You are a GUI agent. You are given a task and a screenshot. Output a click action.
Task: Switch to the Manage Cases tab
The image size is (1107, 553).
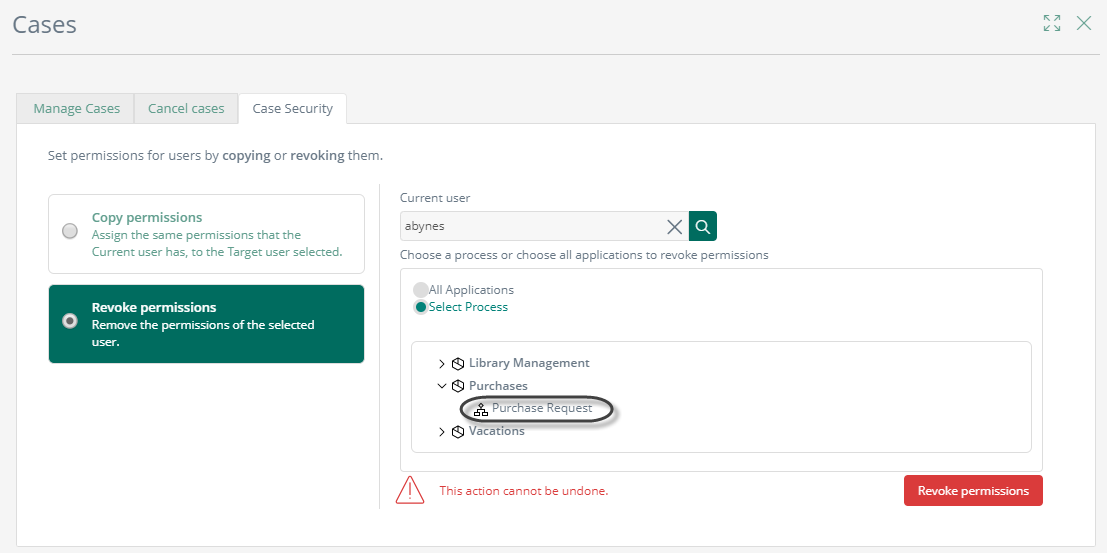[76, 109]
